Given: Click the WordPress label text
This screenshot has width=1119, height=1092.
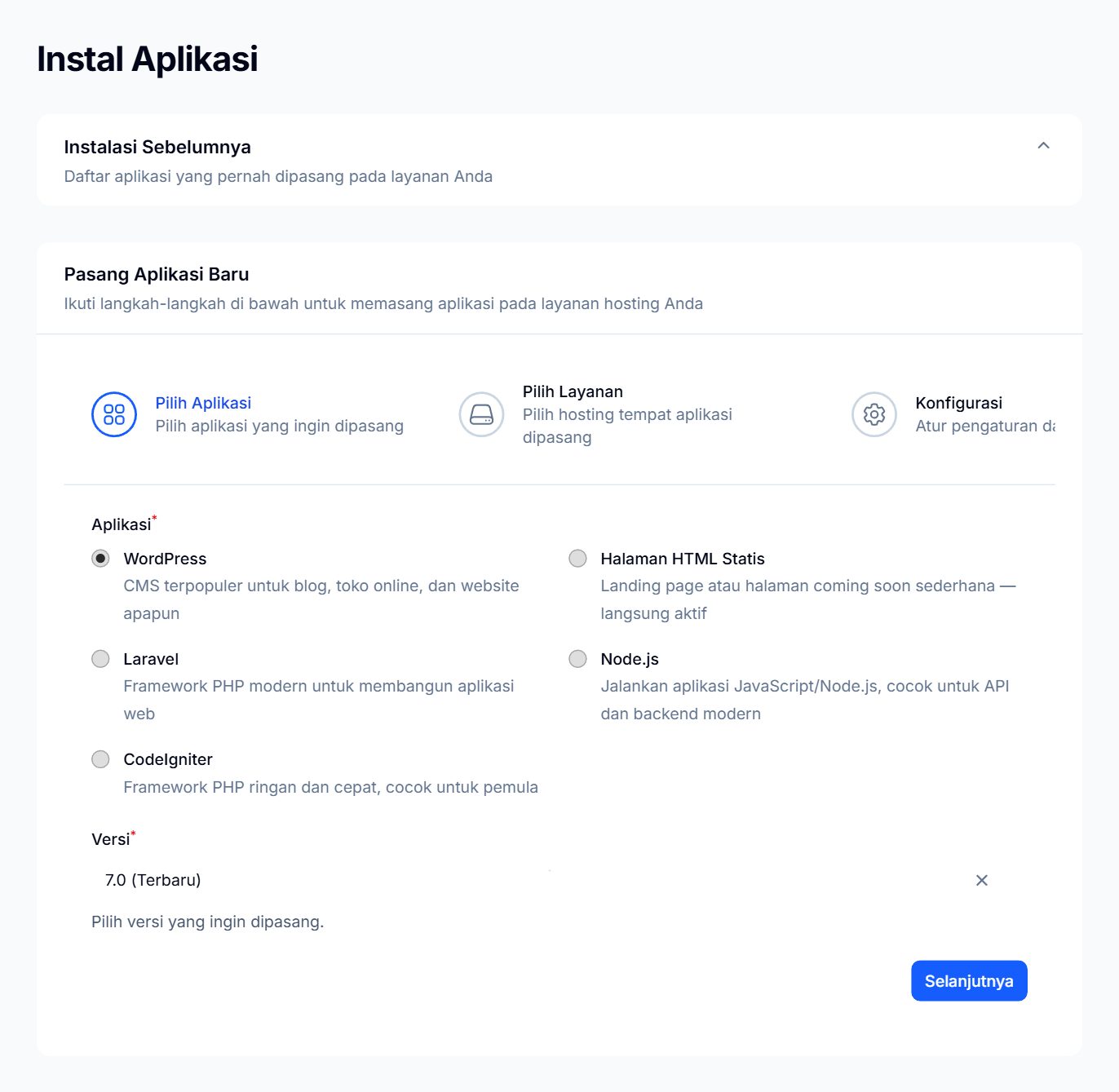Looking at the screenshot, I should point(165,559).
